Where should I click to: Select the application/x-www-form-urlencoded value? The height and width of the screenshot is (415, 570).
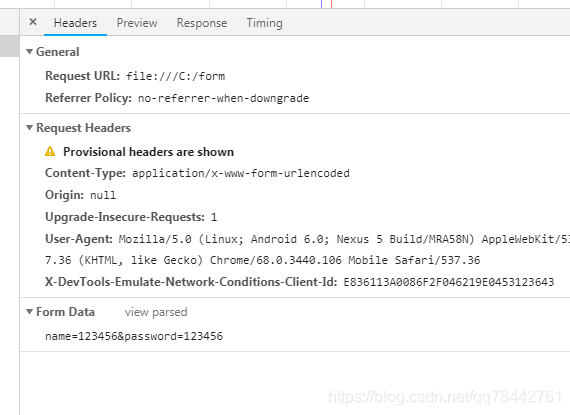coord(241,173)
